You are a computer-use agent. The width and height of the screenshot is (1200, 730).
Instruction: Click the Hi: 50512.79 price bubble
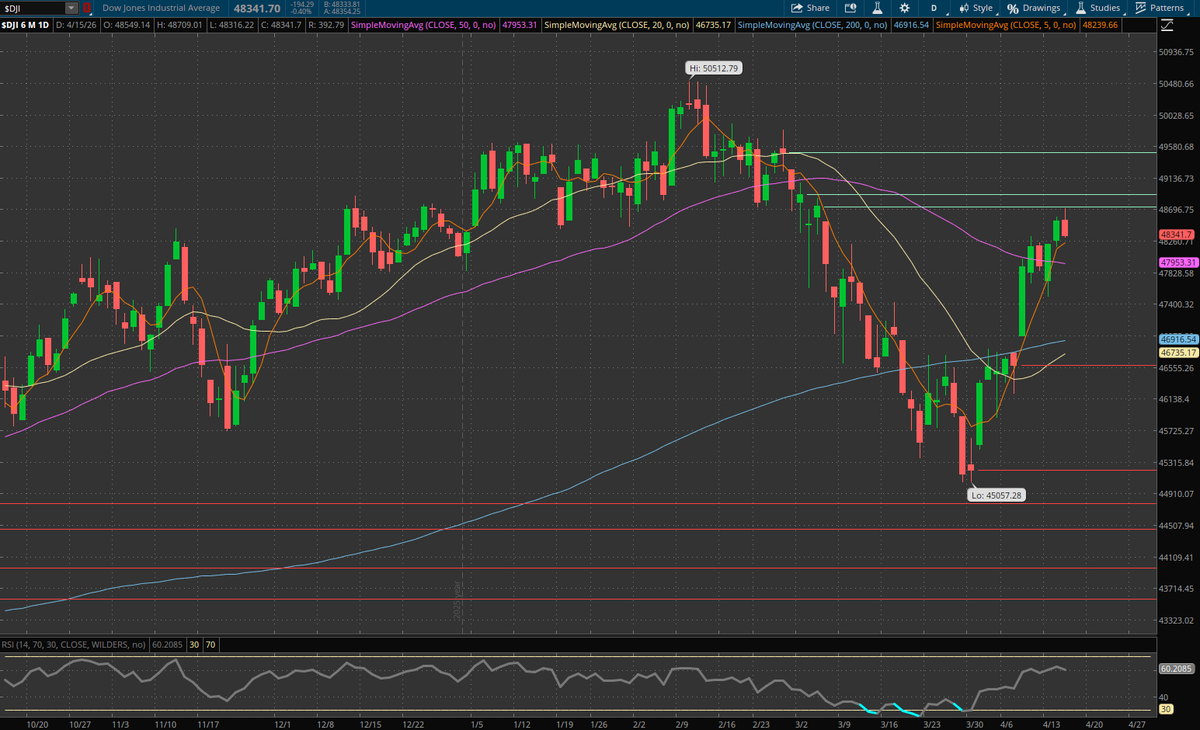(714, 68)
